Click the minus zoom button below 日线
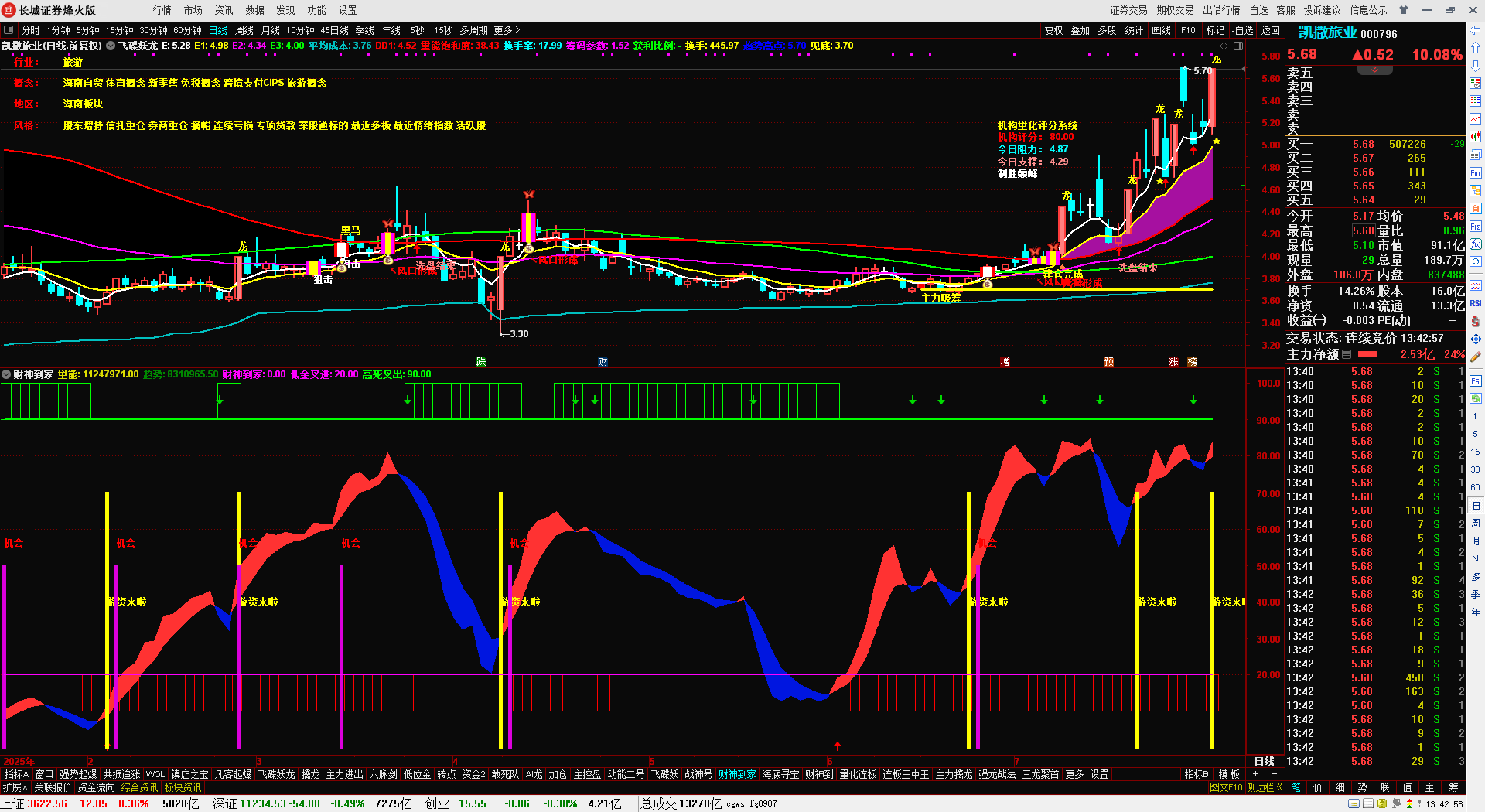This screenshot has height=812, width=1485. click(1274, 774)
